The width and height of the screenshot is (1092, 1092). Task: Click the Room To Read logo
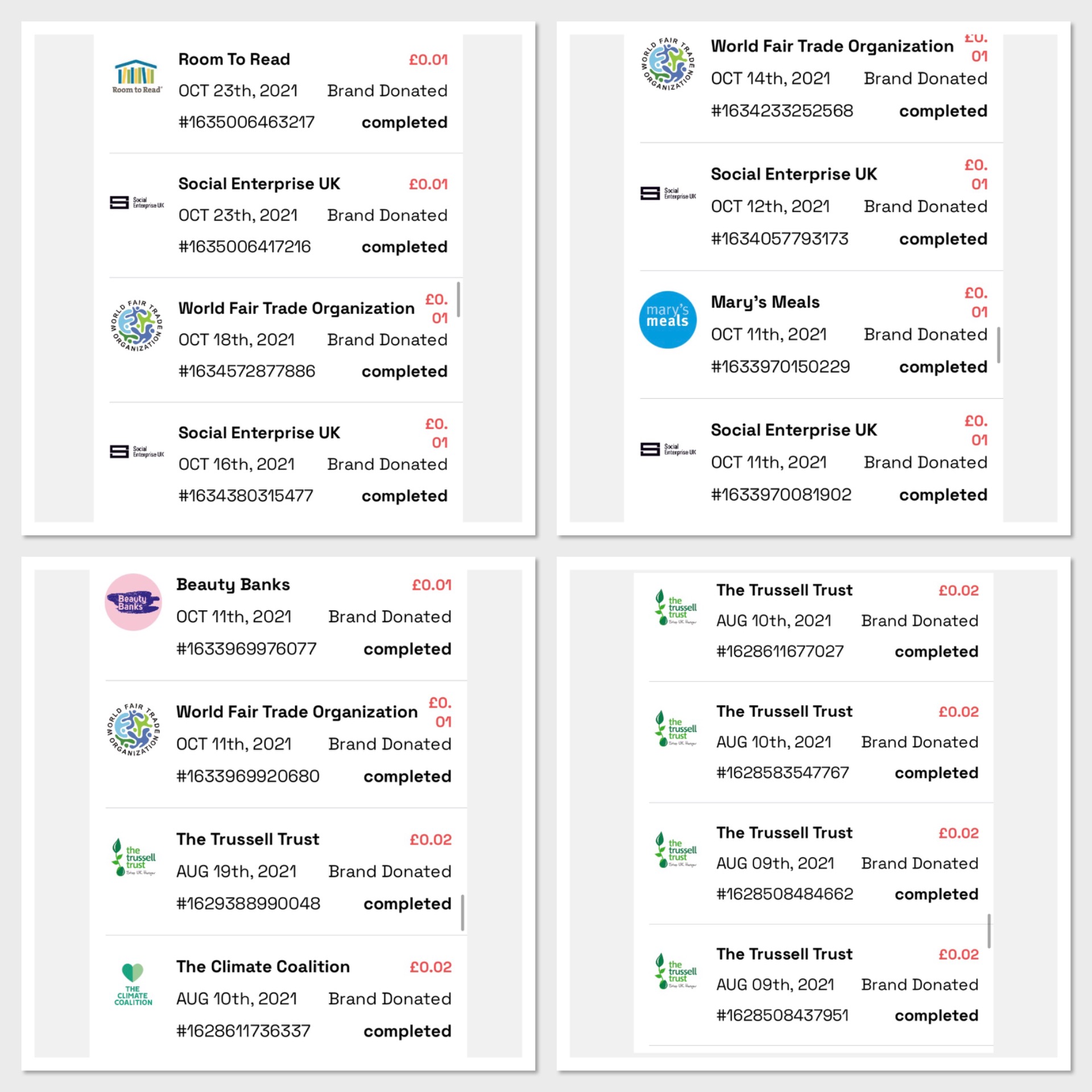(136, 77)
